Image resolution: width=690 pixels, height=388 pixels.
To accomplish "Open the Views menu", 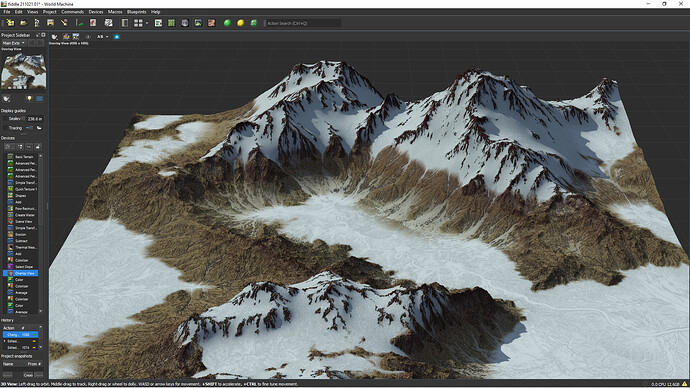I will (33, 12).
